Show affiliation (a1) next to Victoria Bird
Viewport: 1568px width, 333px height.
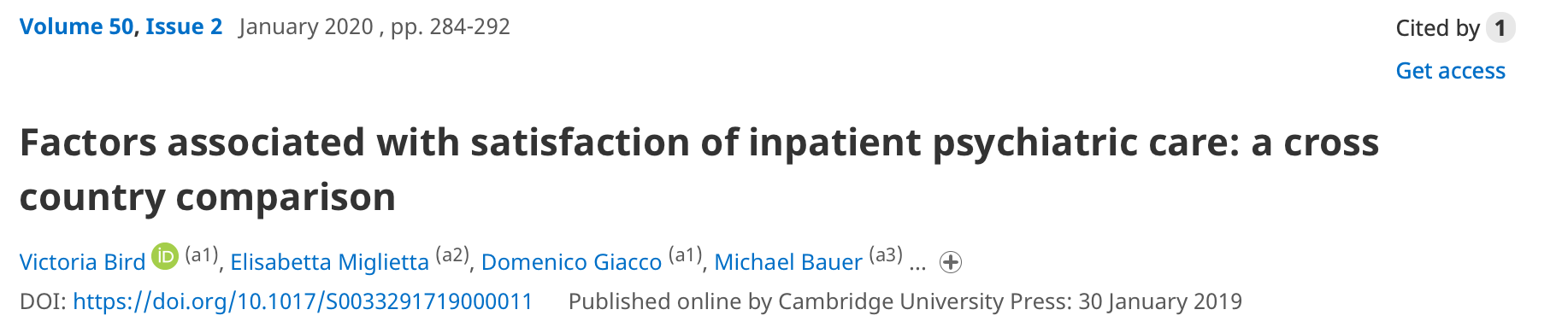[x=202, y=255]
